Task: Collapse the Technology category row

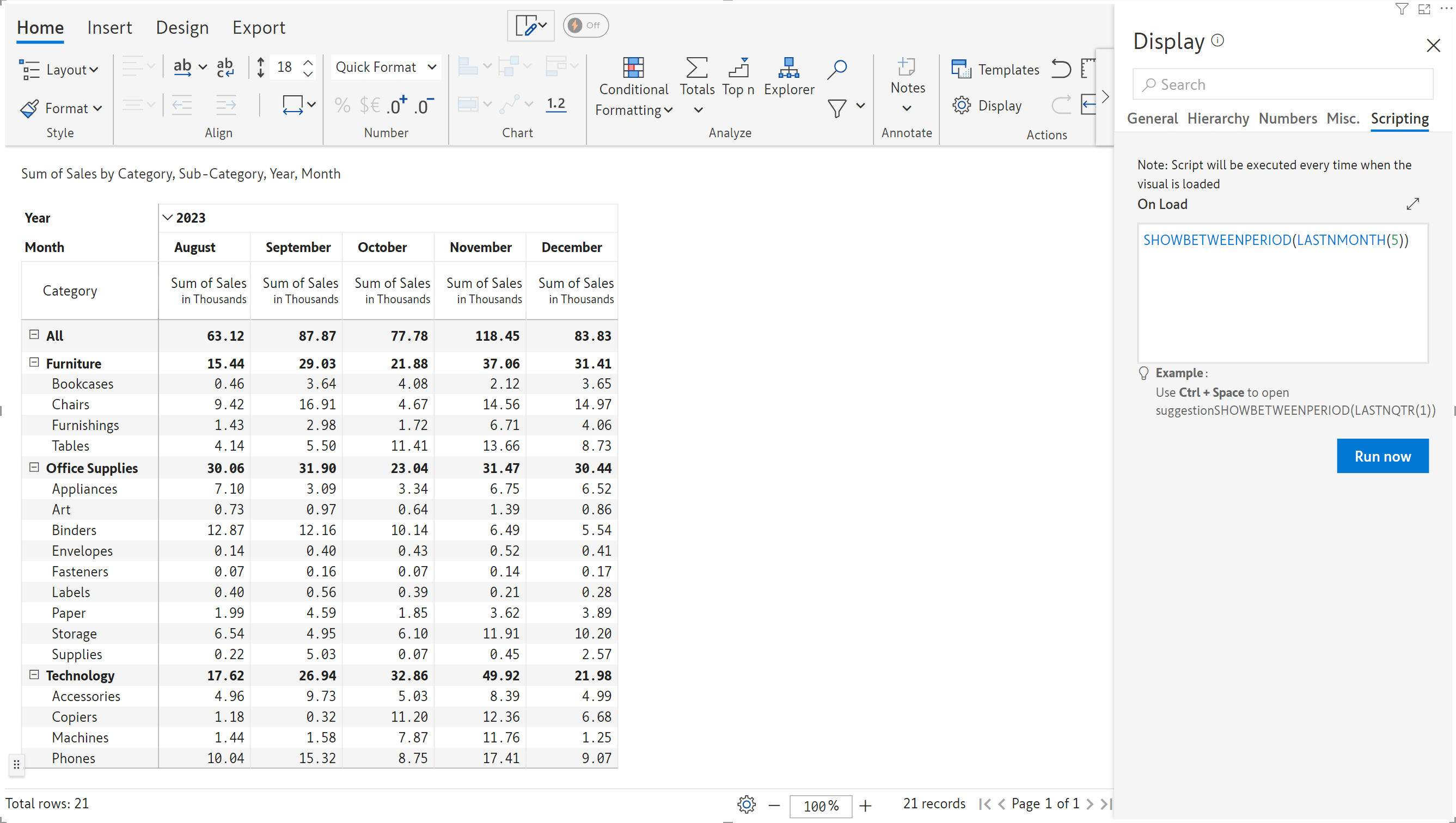Action: click(x=34, y=674)
